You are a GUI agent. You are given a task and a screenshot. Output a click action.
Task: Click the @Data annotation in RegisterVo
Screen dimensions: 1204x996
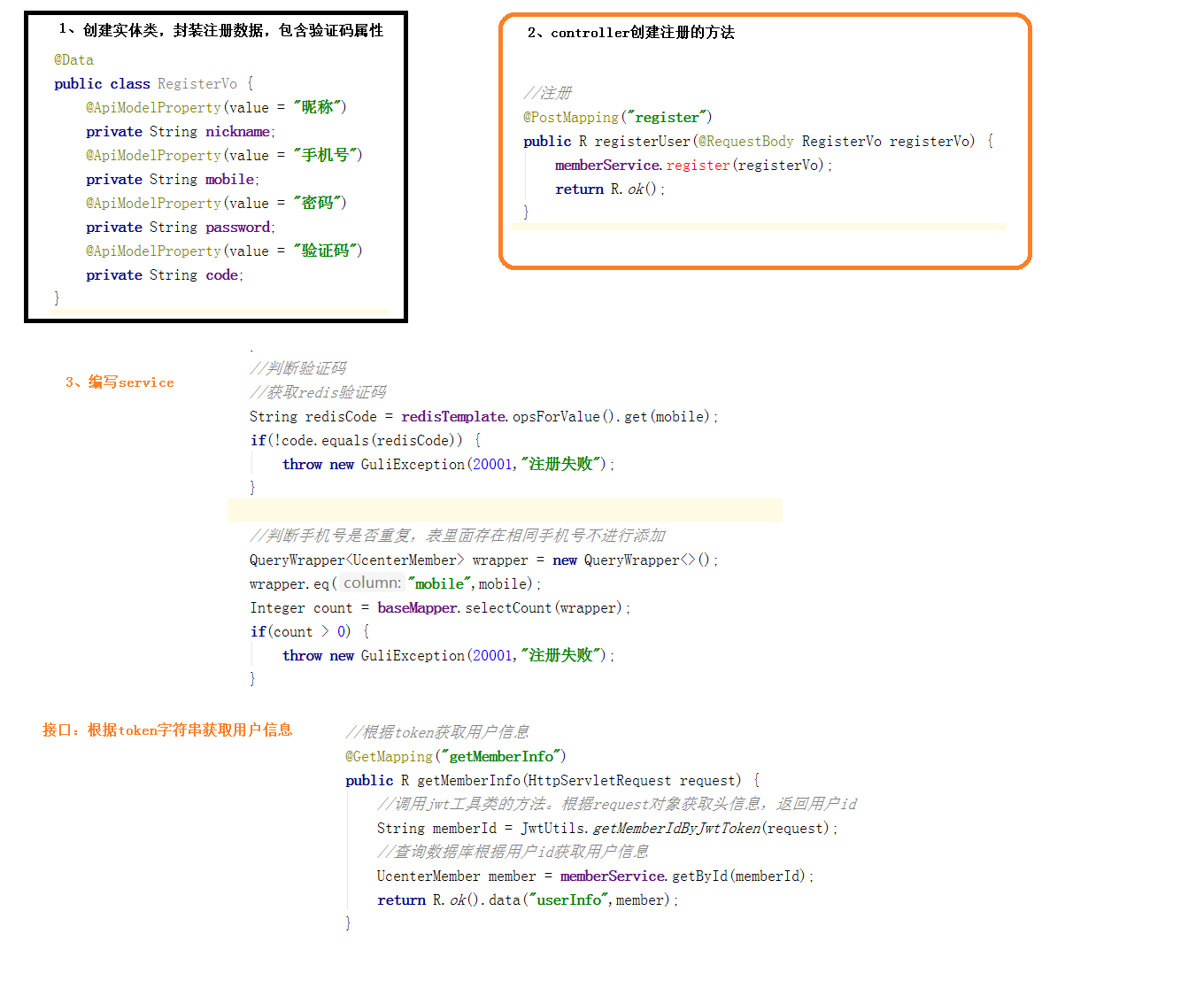pyautogui.click(x=73, y=60)
